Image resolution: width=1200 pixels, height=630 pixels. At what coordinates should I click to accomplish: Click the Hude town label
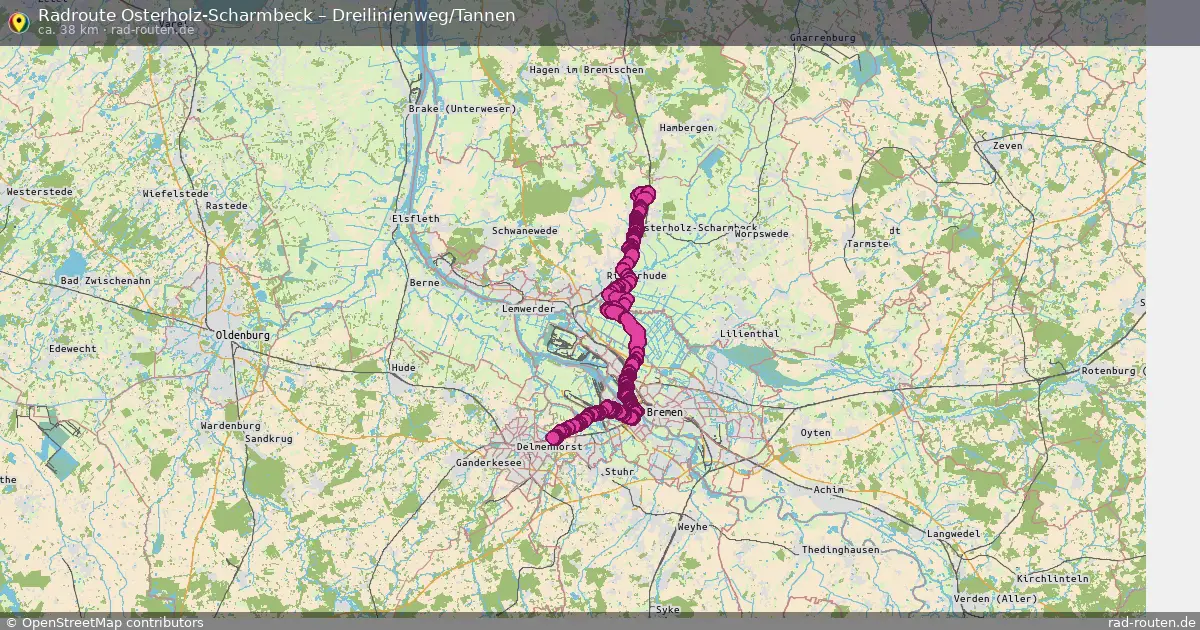(403, 368)
